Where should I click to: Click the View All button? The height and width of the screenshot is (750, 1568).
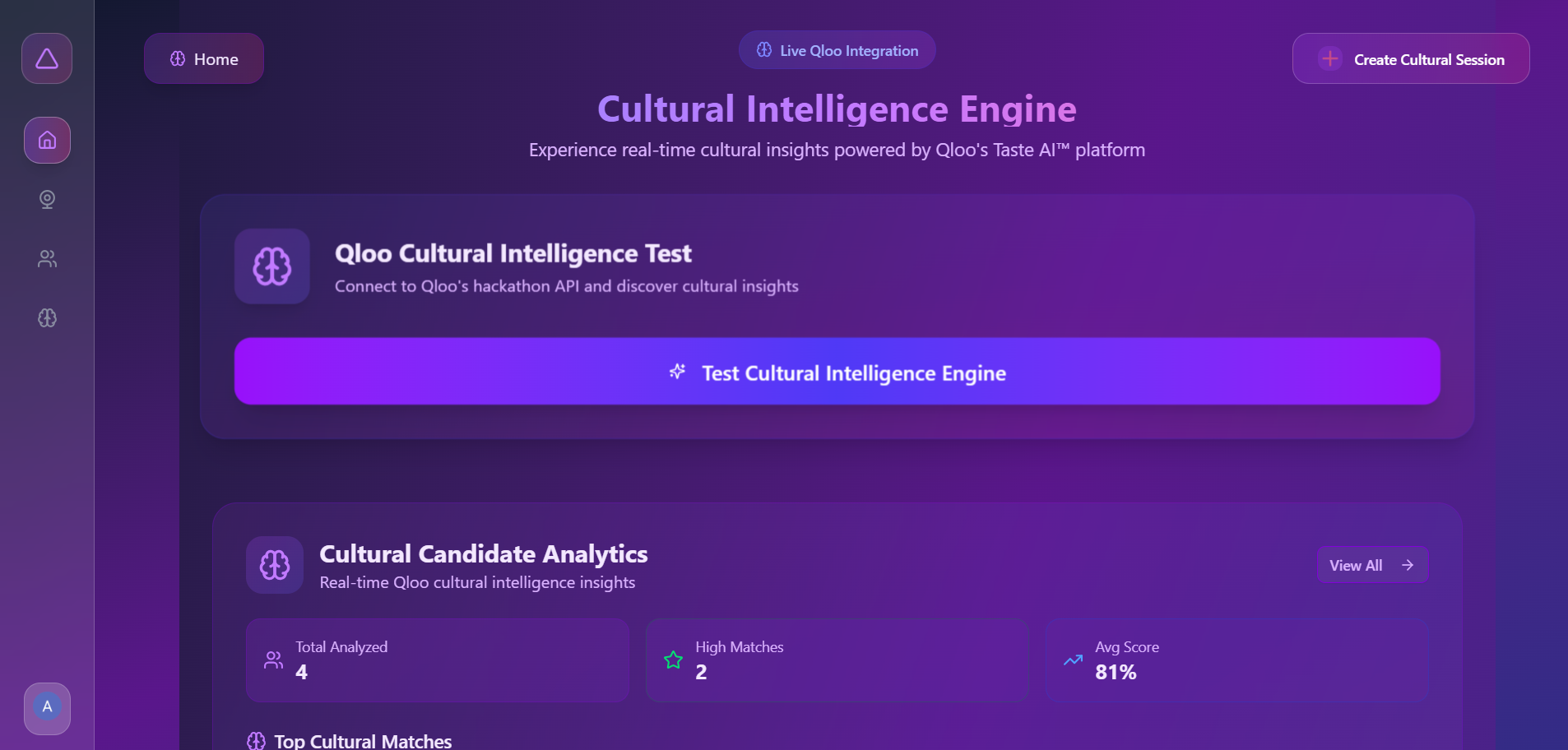point(1372,565)
